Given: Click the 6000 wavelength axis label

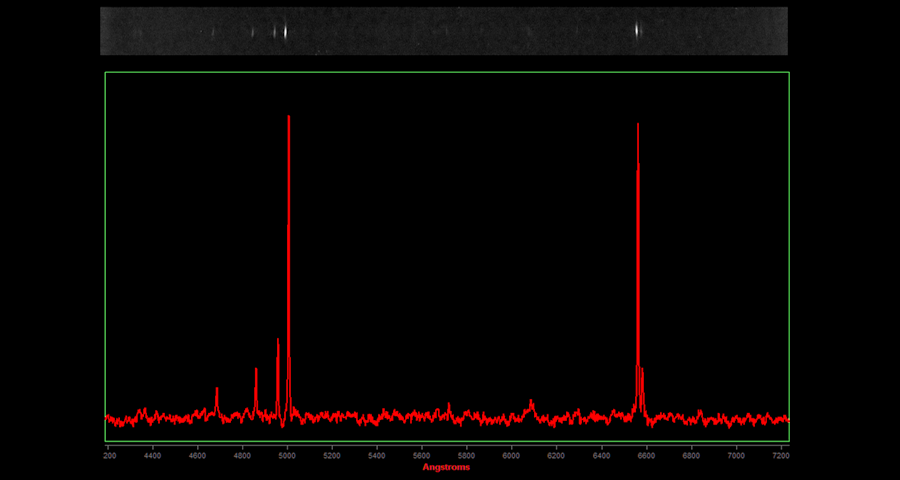Looking at the screenshot, I should click(x=511, y=455).
